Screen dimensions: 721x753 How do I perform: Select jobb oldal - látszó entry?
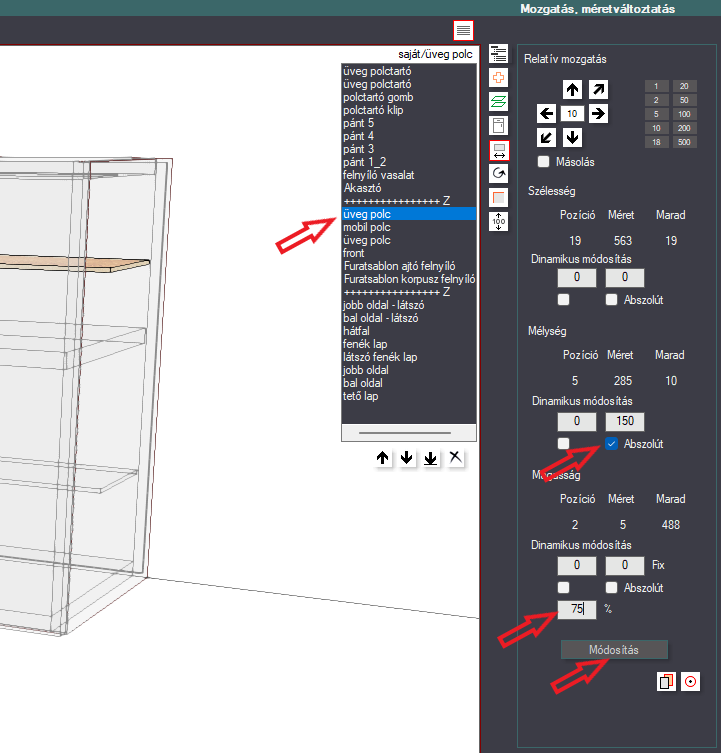pos(409,305)
